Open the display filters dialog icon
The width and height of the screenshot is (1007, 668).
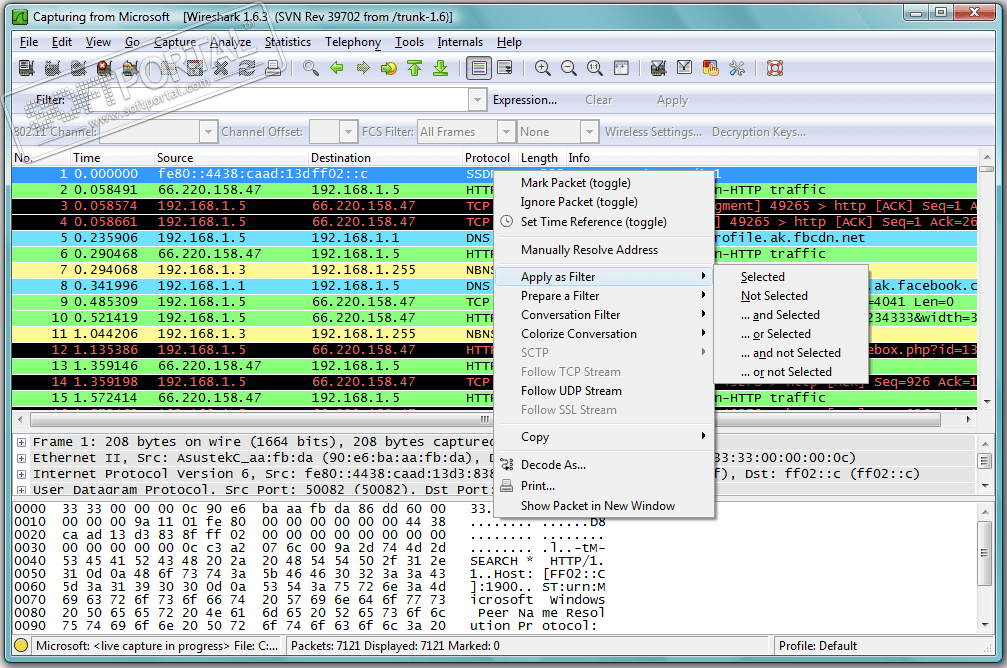[685, 68]
